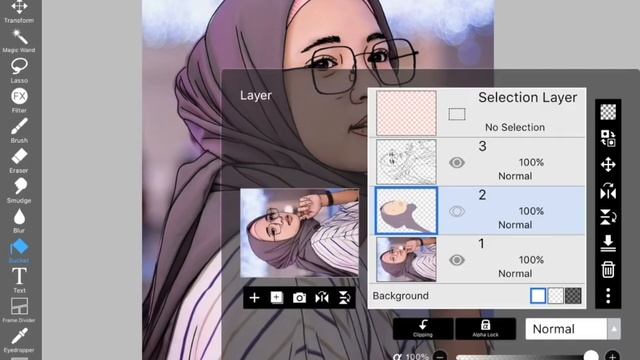Select layer 1 thumbnail

(406, 260)
